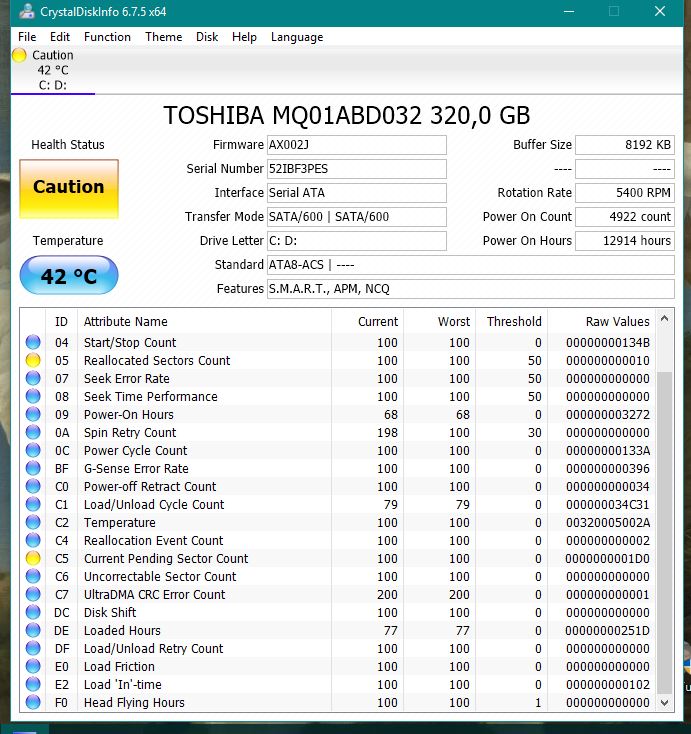691x734 pixels.
Task: Click the Features field S.M.A.R.T., APM, NCQ
Action: tap(470, 289)
